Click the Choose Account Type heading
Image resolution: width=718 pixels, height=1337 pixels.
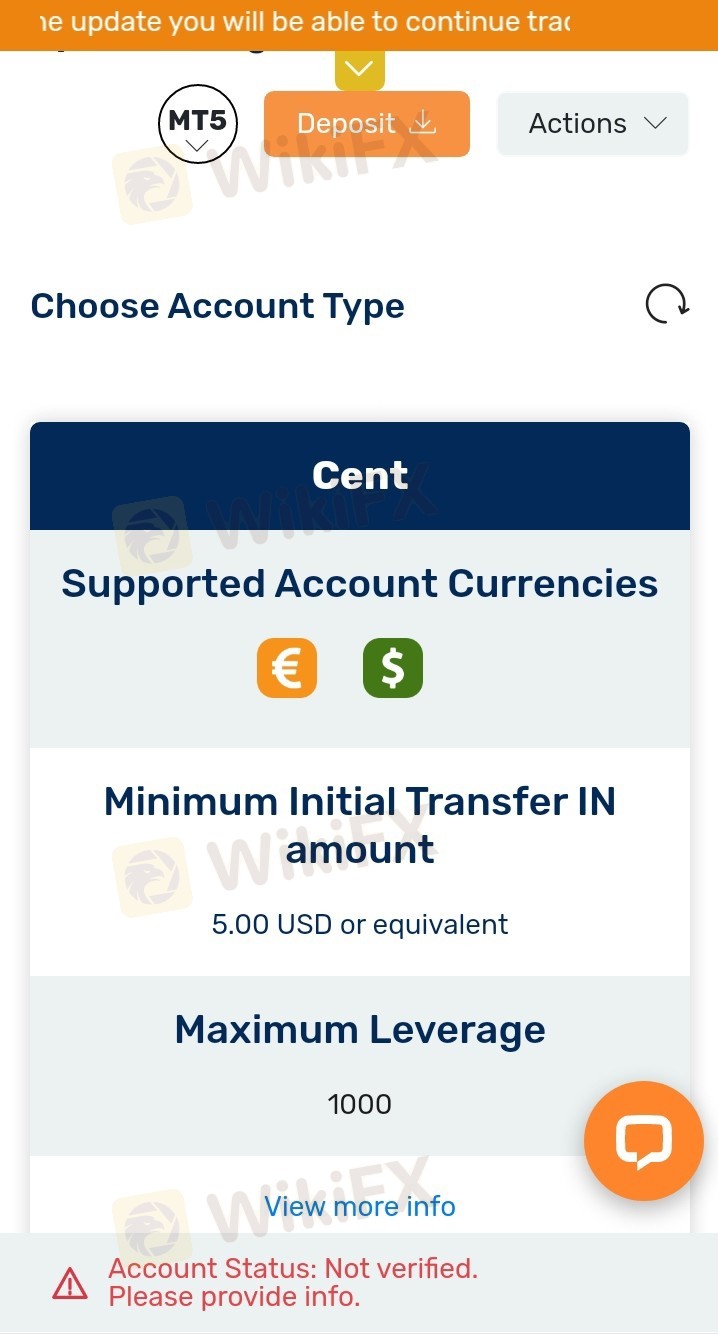click(218, 306)
